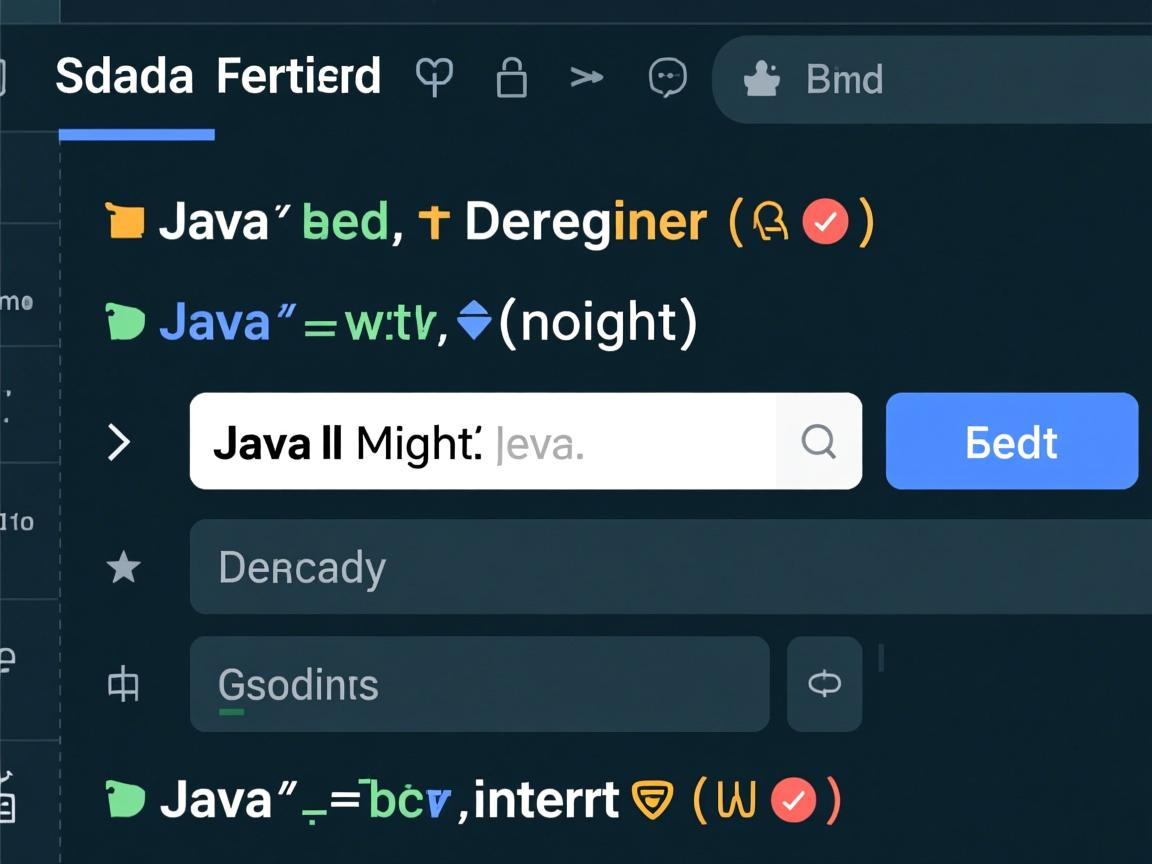This screenshot has height=864, width=1152.
Task: Select the Fertierd menu item
Action: (300, 76)
